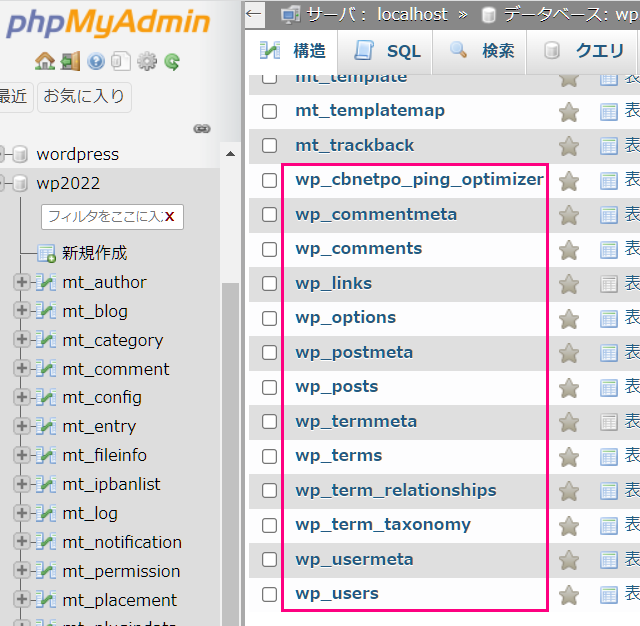This screenshot has width=640, height=626.
Task: Expand the mt_comment tree node
Action: click(22, 368)
